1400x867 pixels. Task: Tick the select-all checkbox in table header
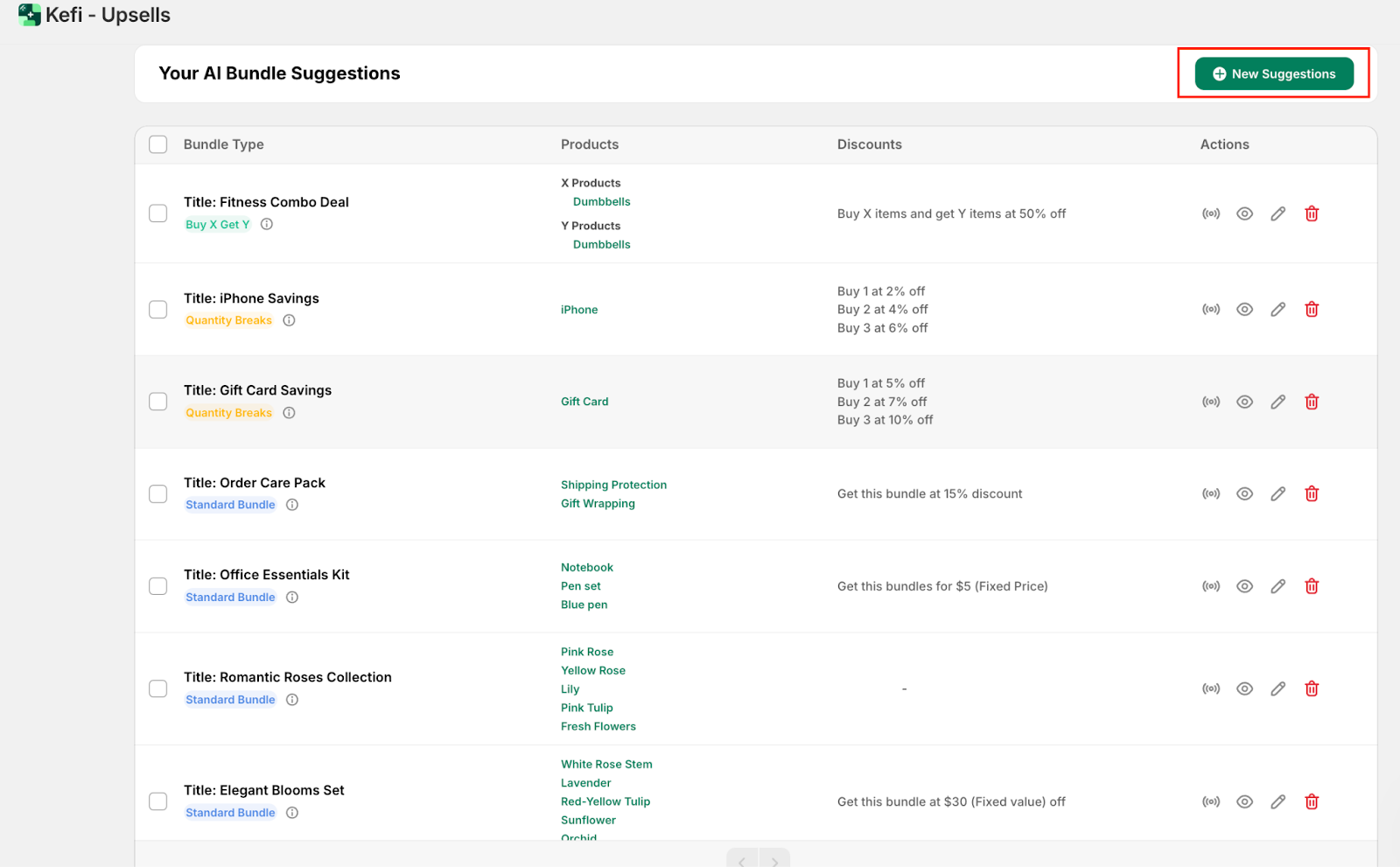(158, 144)
